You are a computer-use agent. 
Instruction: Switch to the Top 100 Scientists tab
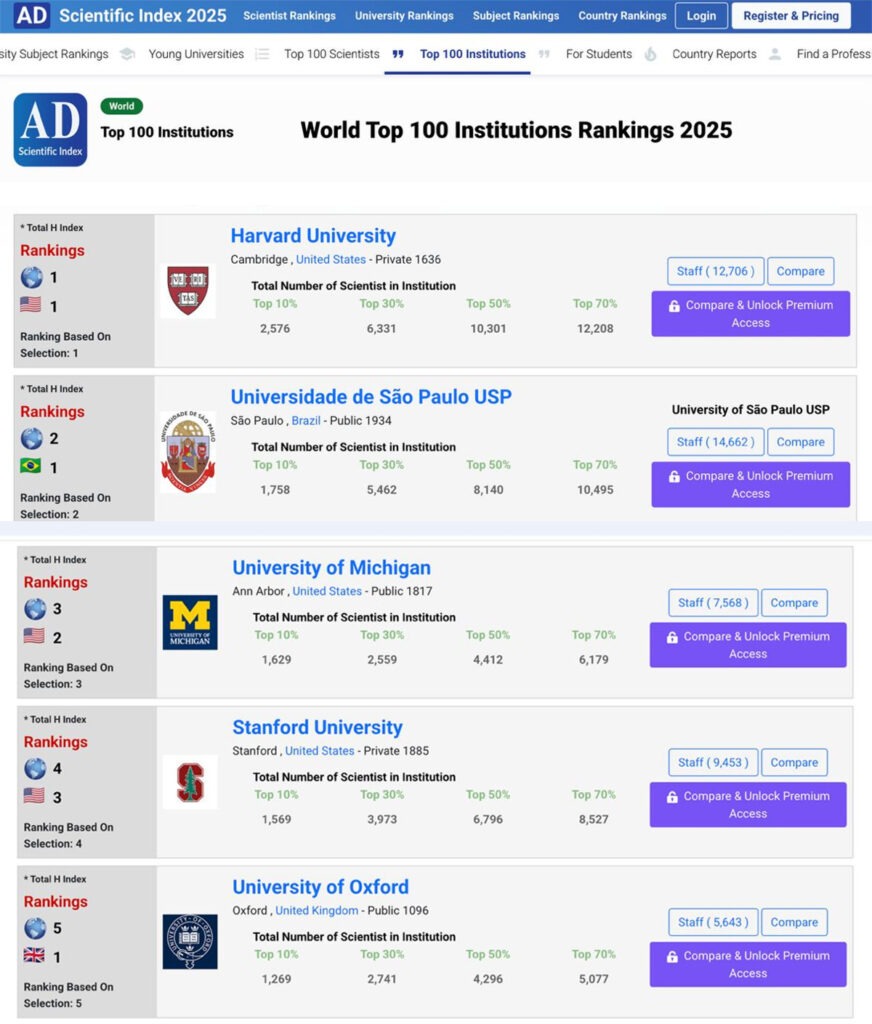(331, 54)
